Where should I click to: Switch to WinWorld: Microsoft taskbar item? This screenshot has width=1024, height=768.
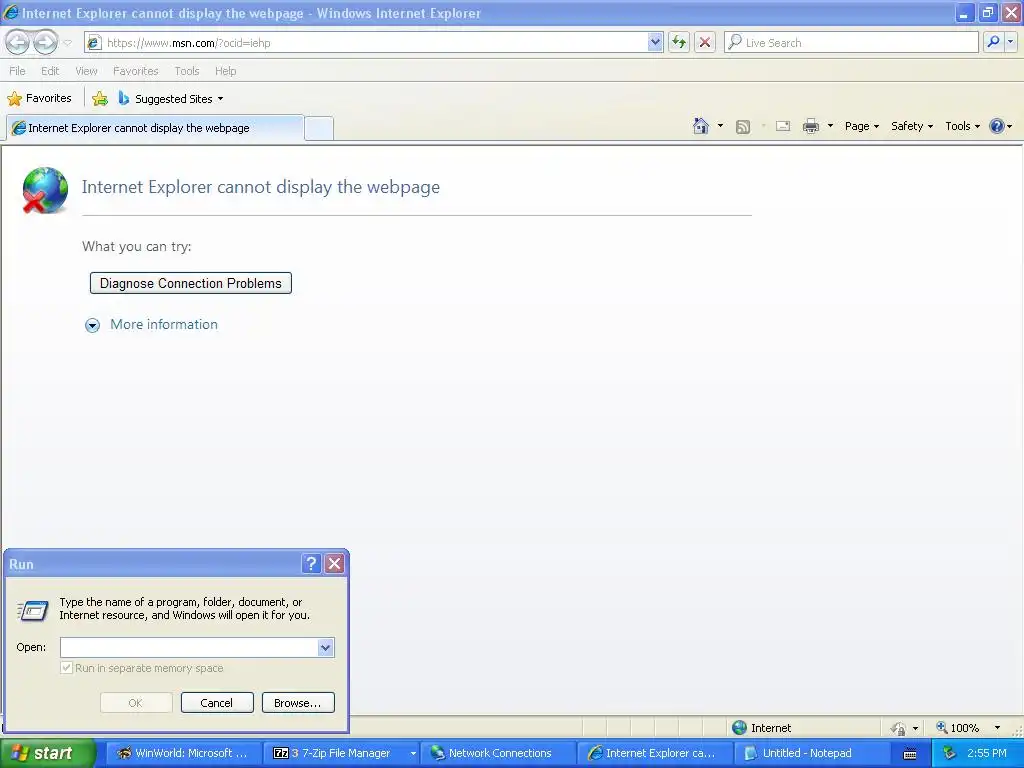183,753
